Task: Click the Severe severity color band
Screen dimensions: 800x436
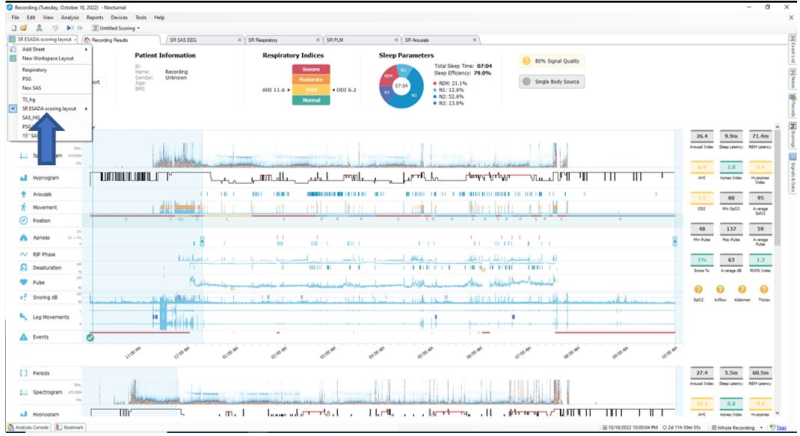Action: [311, 69]
